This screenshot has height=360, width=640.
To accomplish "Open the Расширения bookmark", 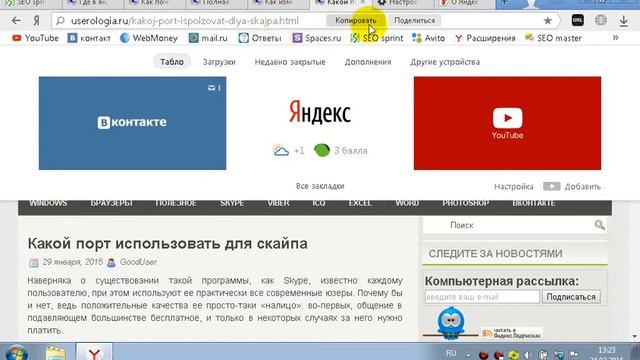I will 485,38.
